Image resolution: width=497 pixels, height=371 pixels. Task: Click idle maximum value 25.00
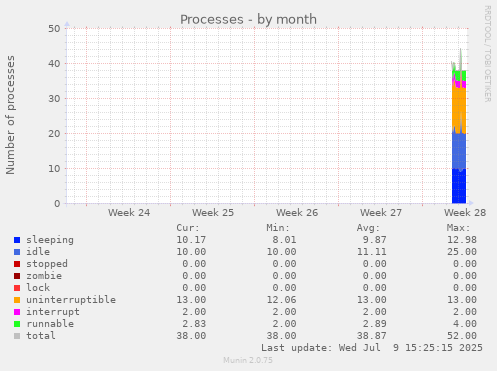pos(462,252)
